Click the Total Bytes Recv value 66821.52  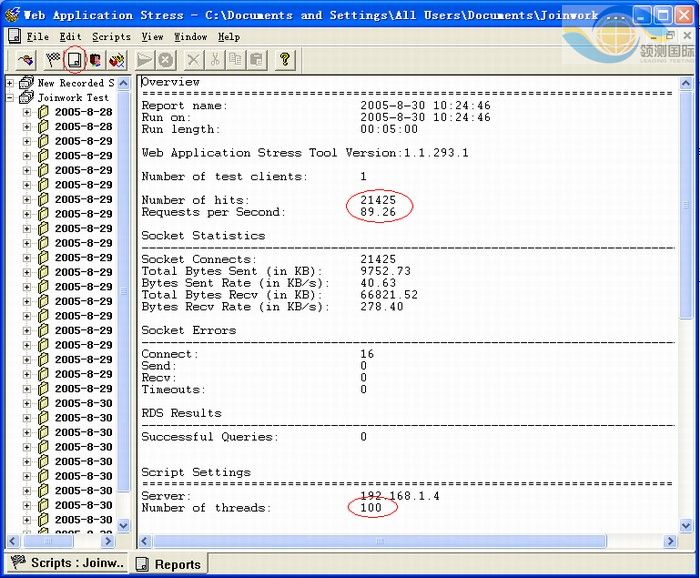pos(389,295)
